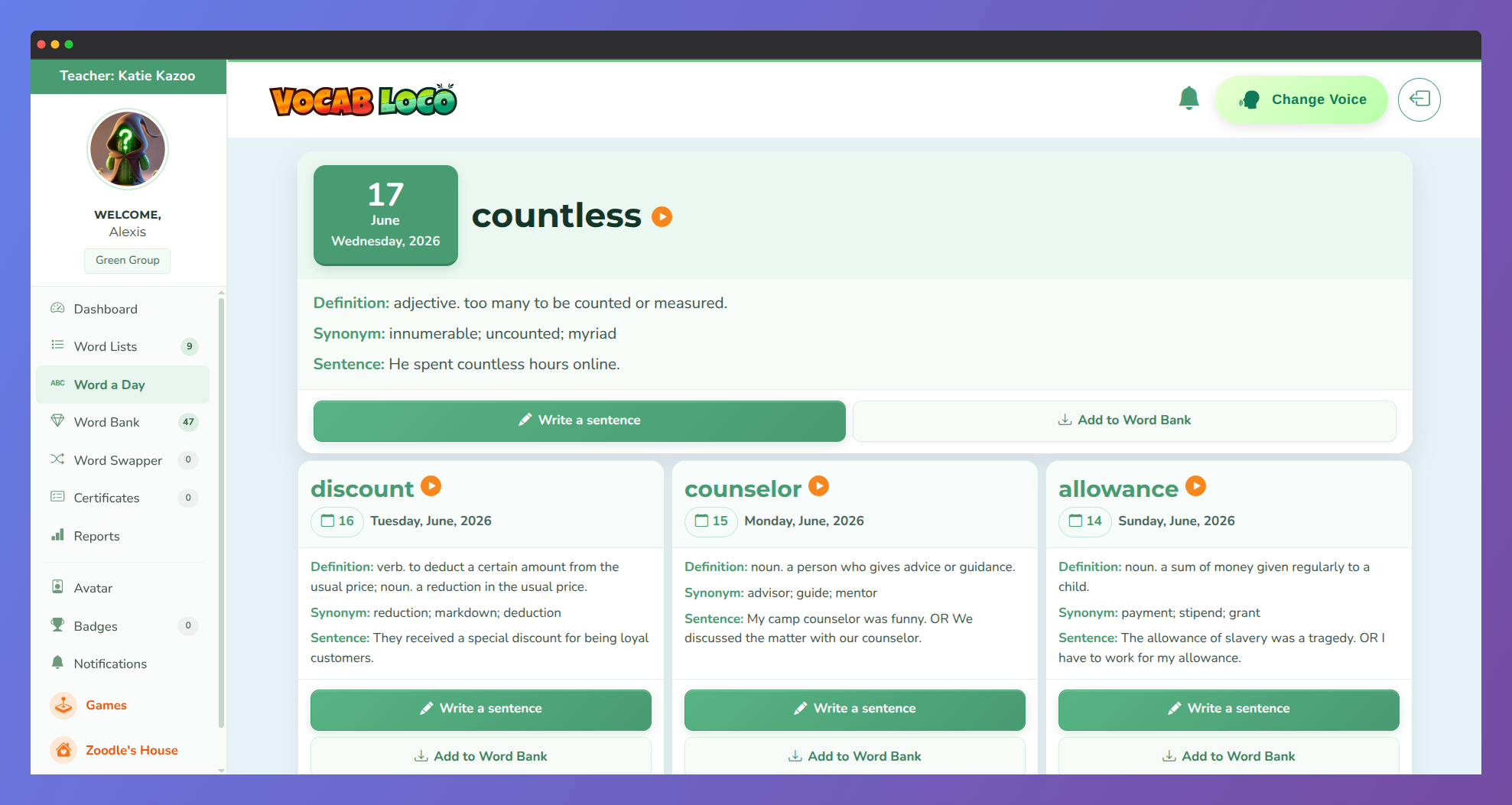
Task: Open Badges in the sidebar
Action: (122, 626)
